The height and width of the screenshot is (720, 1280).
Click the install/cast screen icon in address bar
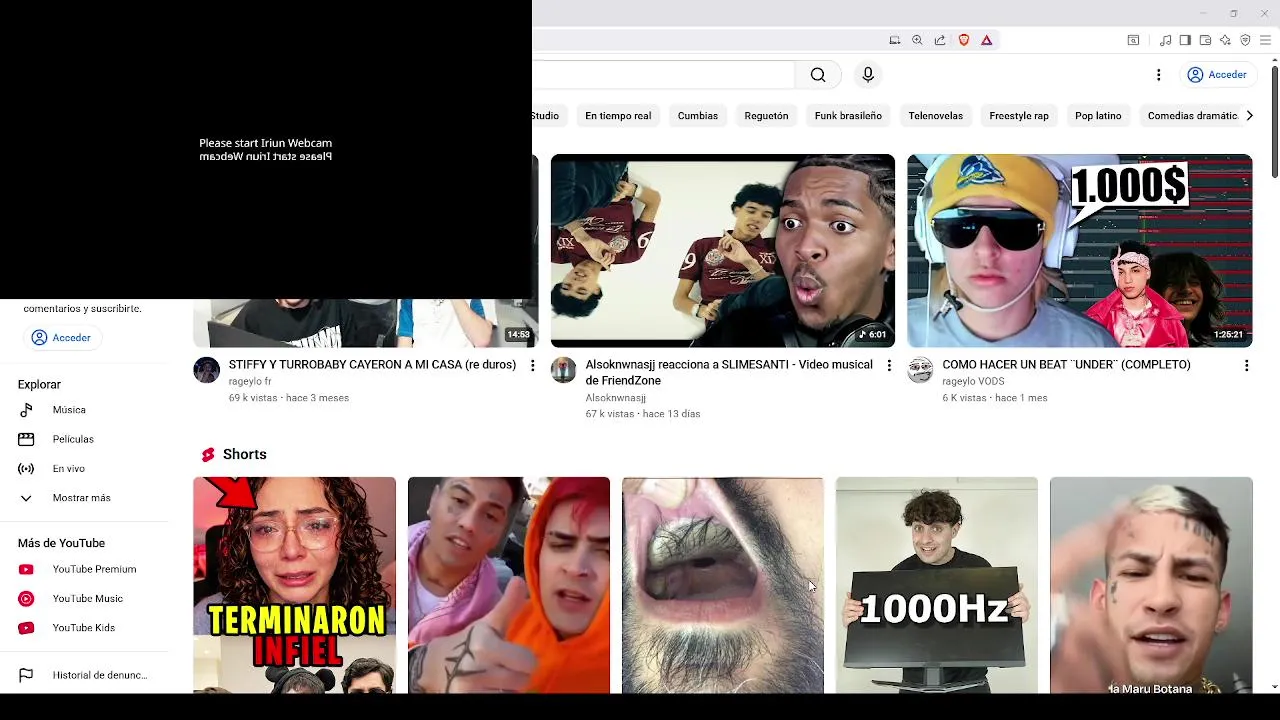coord(894,40)
